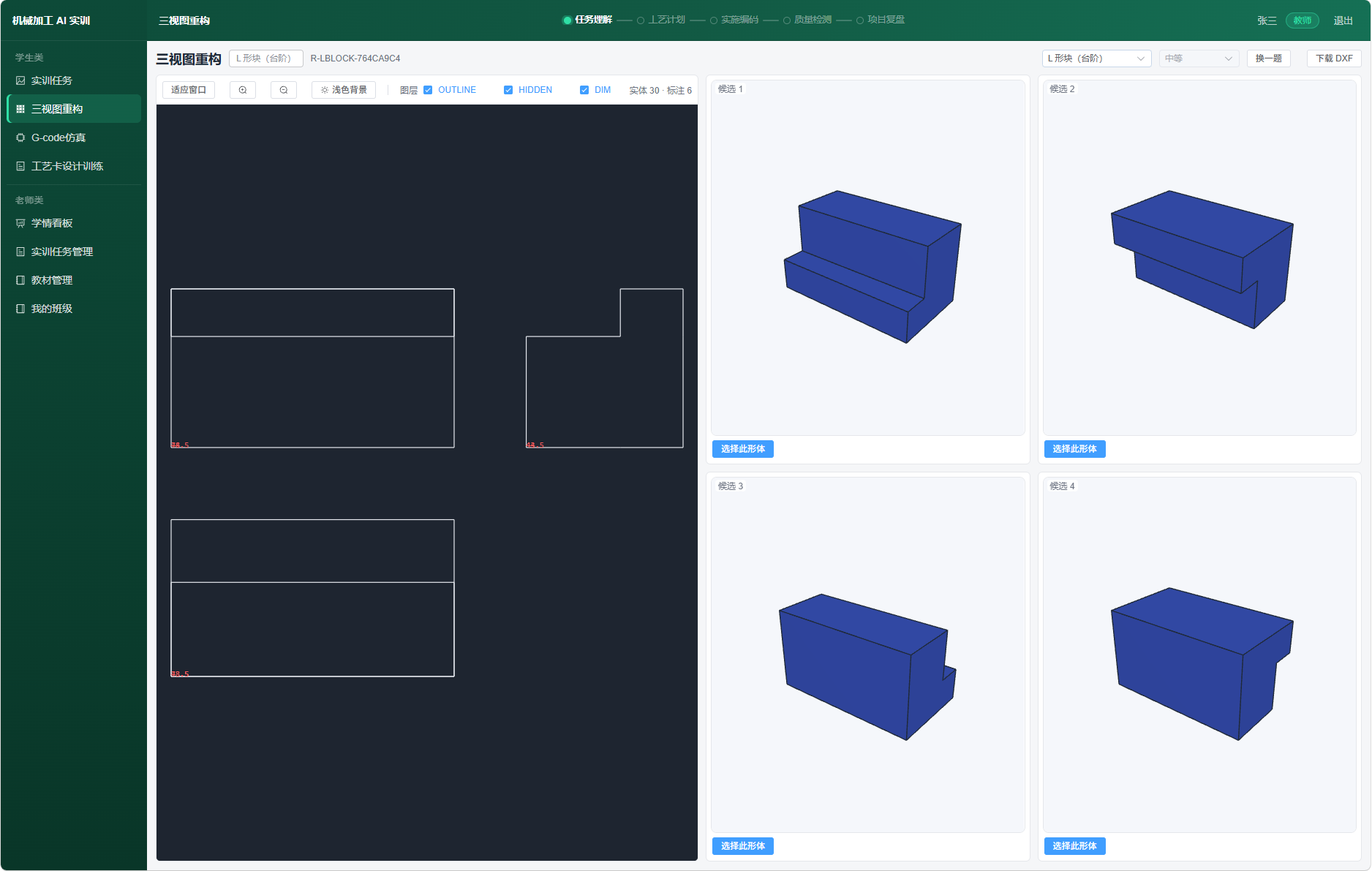The width and height of the screenshot is (1372, 871).
Task: Click the 实训任务 sidebar icon
Action: click(20, 80)
